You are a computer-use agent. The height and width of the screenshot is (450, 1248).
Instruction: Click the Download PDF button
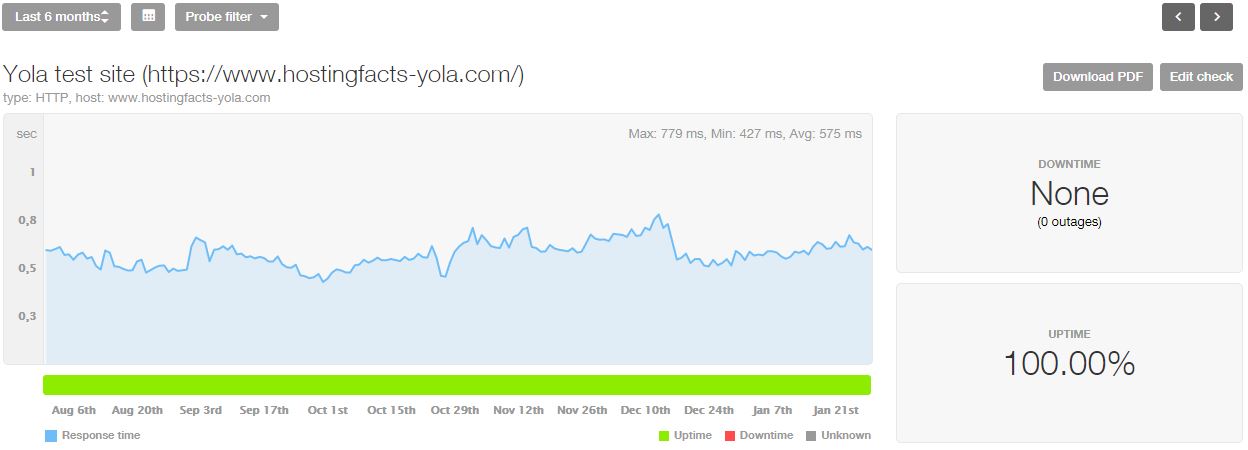coord(1098,77)
